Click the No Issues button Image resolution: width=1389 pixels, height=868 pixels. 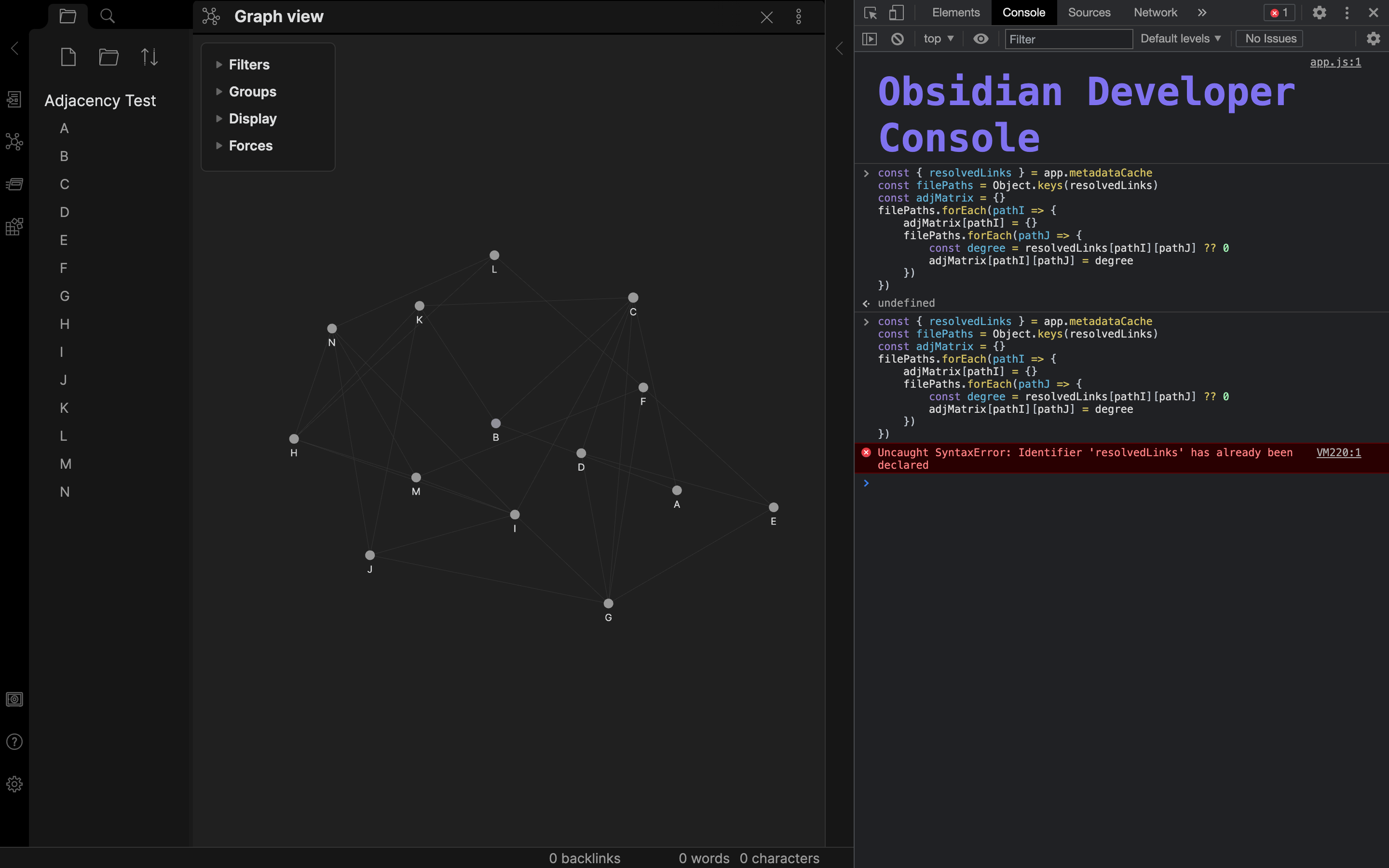click(1270, 39)
